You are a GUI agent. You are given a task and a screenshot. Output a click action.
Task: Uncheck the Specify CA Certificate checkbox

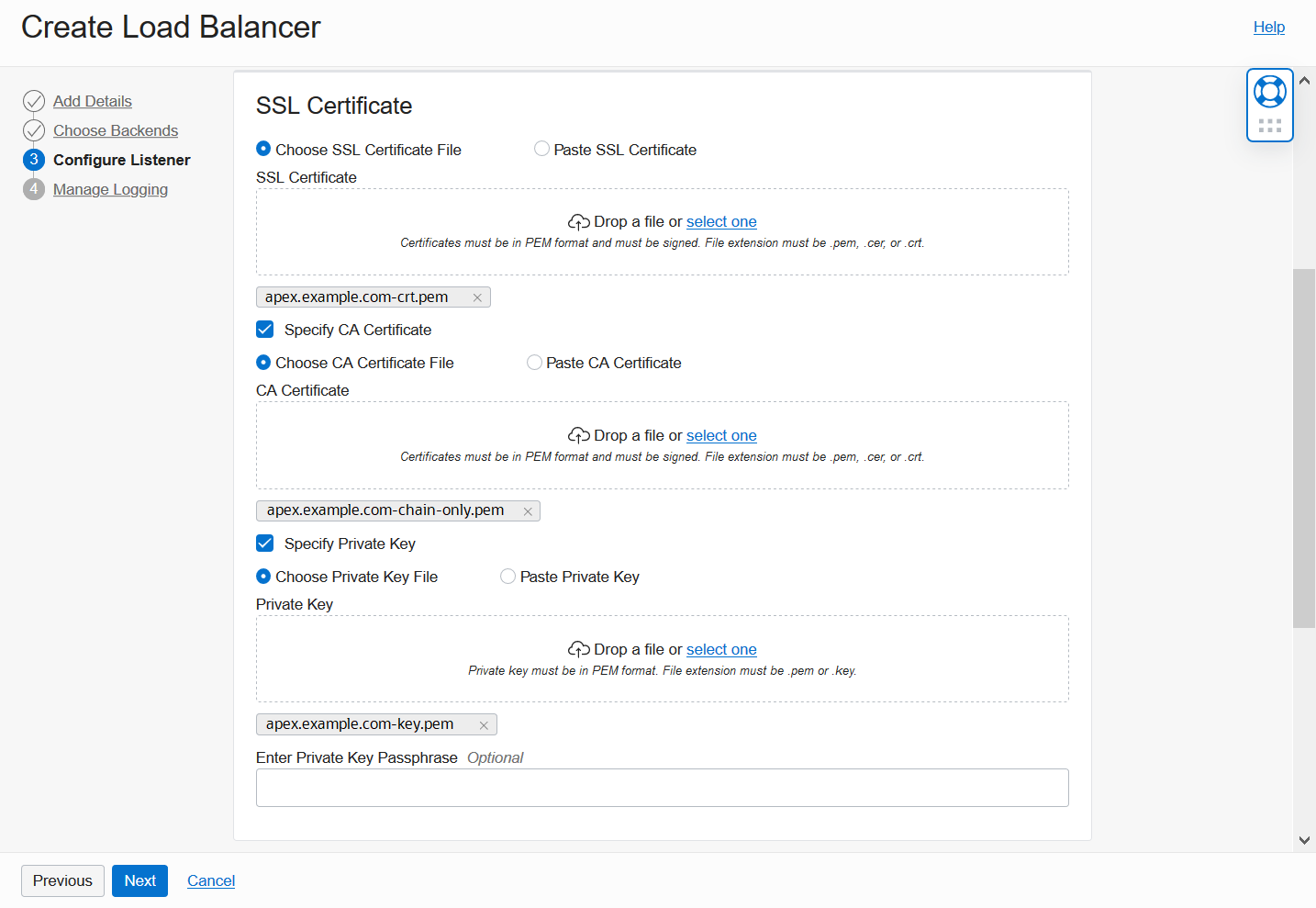click(264, 329)
